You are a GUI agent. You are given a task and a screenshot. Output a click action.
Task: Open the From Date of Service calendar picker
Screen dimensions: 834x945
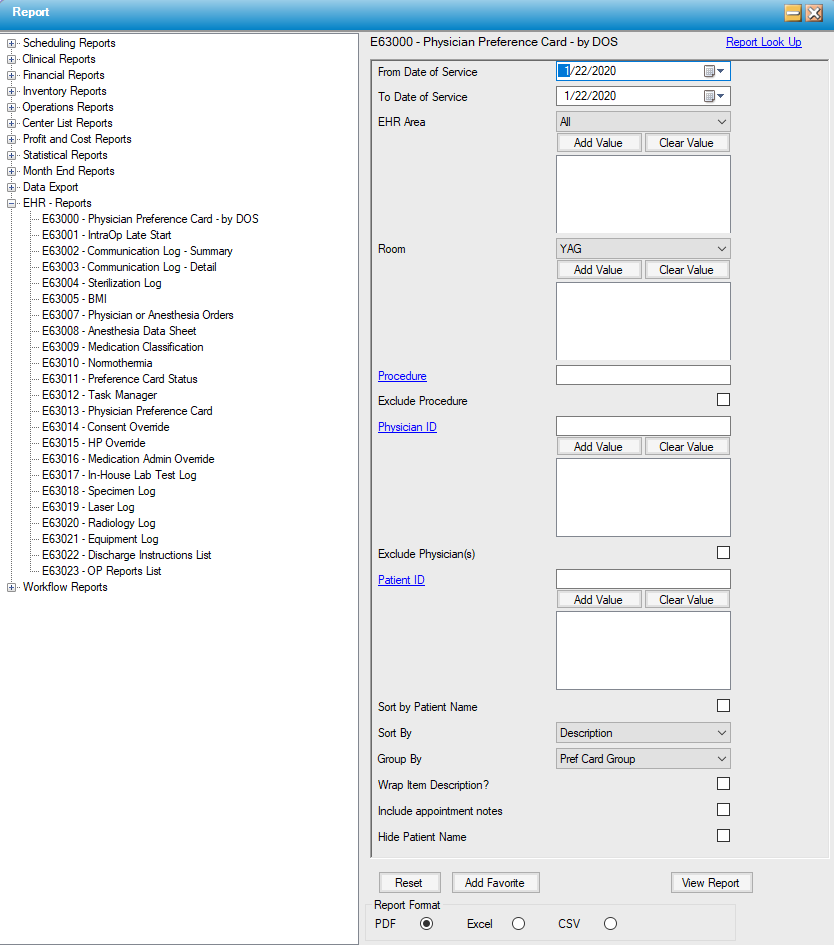[714, 71]
